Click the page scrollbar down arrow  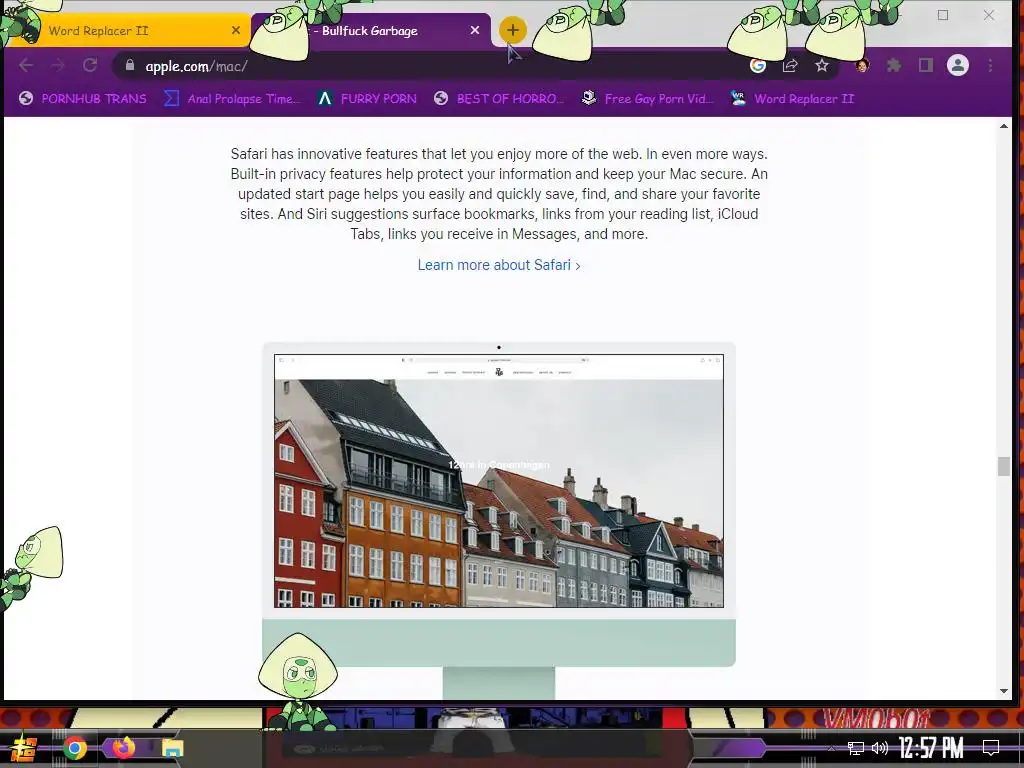(1004, 691)
